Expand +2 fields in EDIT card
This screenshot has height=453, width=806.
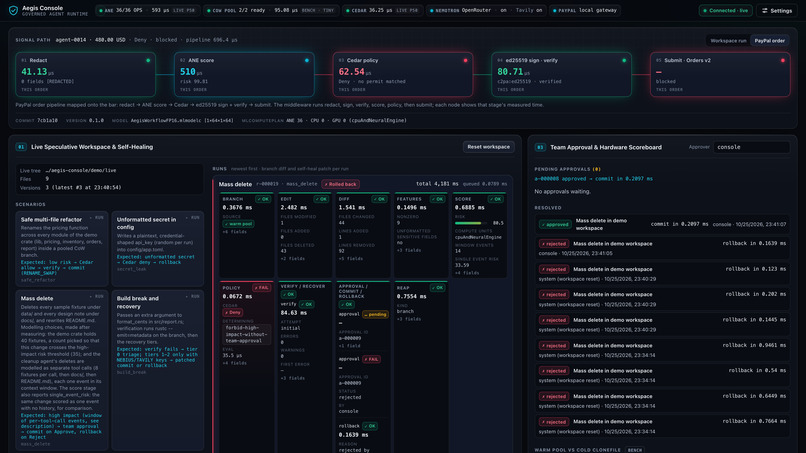pyautogui.click(x=292, y=259)
